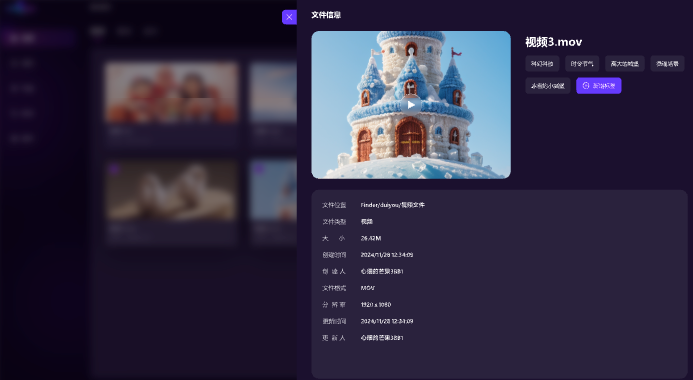This screenshot has height=380, width=693.
Task: Click the 1920 x 1080 resolution value
Action: 376,304
